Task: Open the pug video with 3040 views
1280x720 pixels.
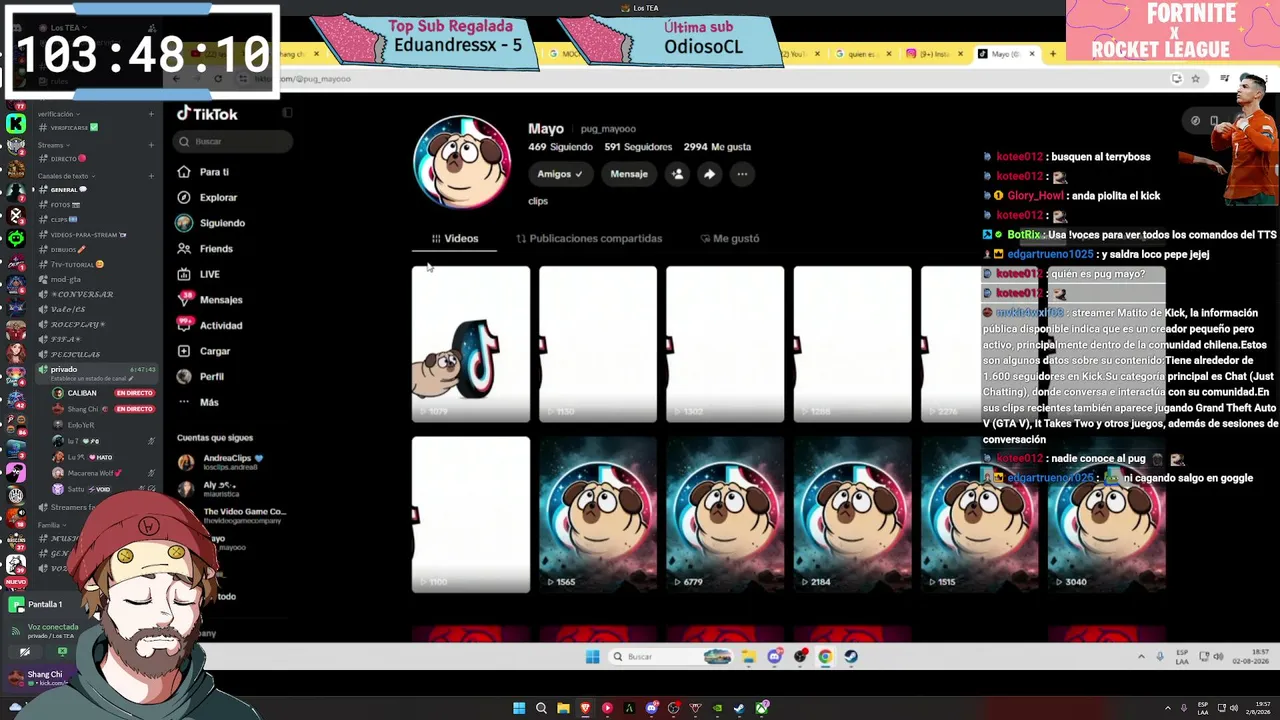Action: [1107, 514]
